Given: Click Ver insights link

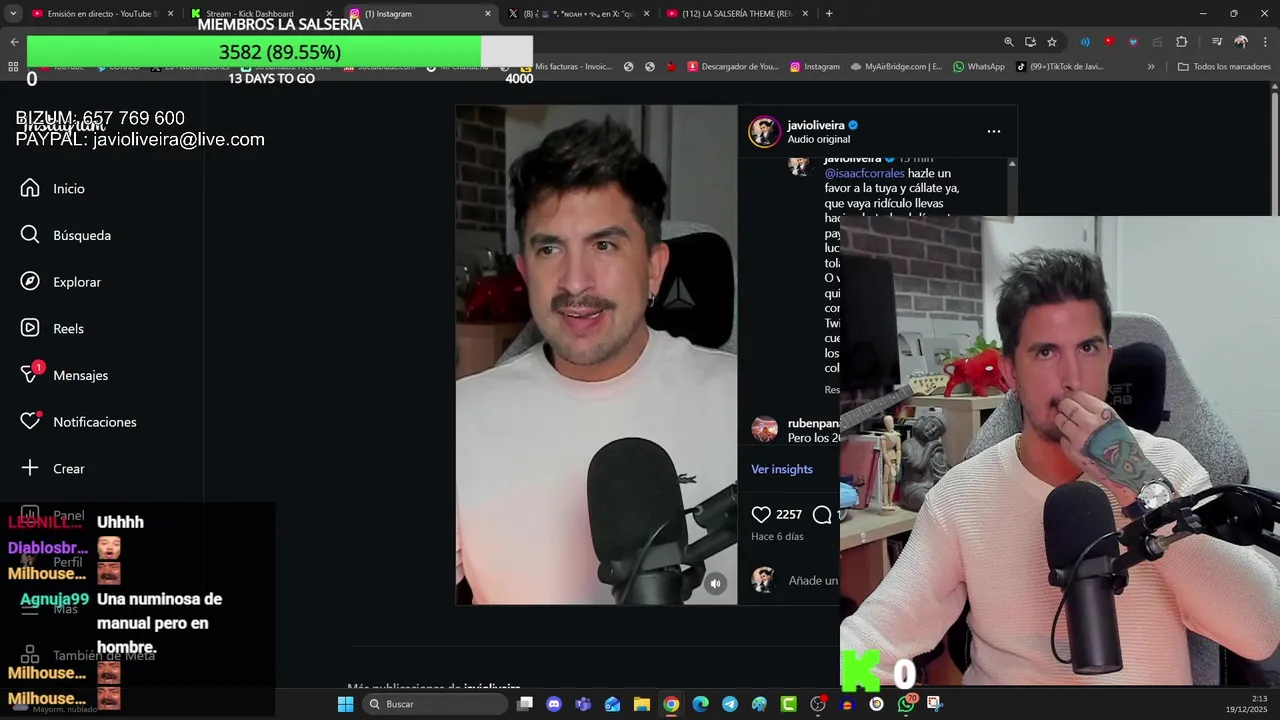Looking at the screenshot, I should point(782,469).
